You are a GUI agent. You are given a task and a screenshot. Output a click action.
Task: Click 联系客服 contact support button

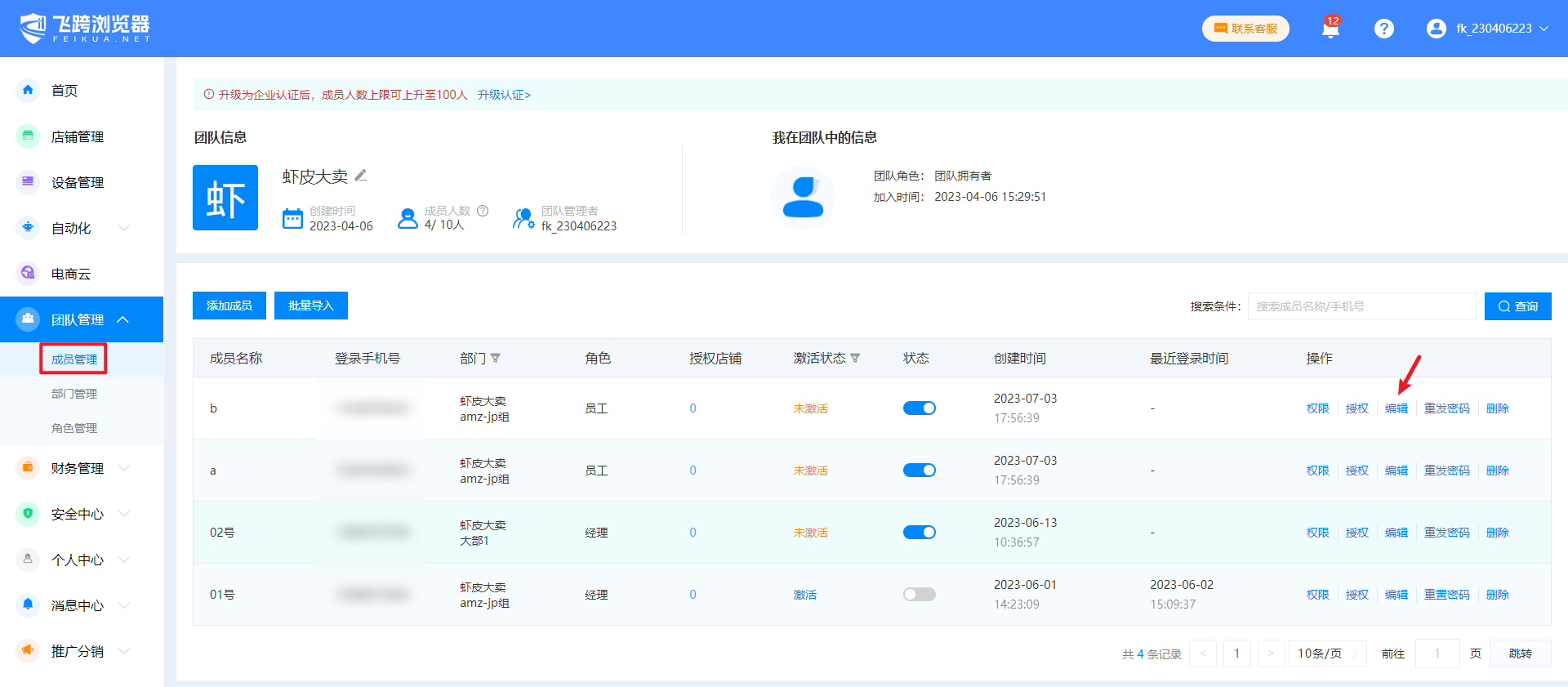[x=1245, y=29]
